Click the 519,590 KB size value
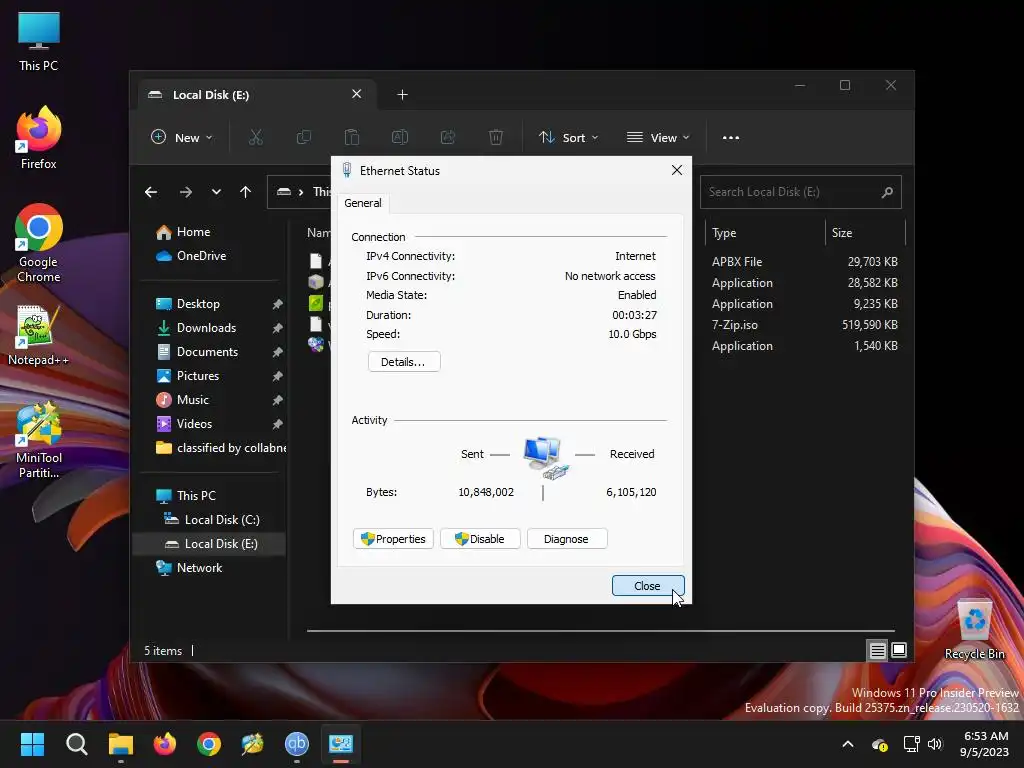This screenshot has width=1024, height=768. (x=869, y=325)
